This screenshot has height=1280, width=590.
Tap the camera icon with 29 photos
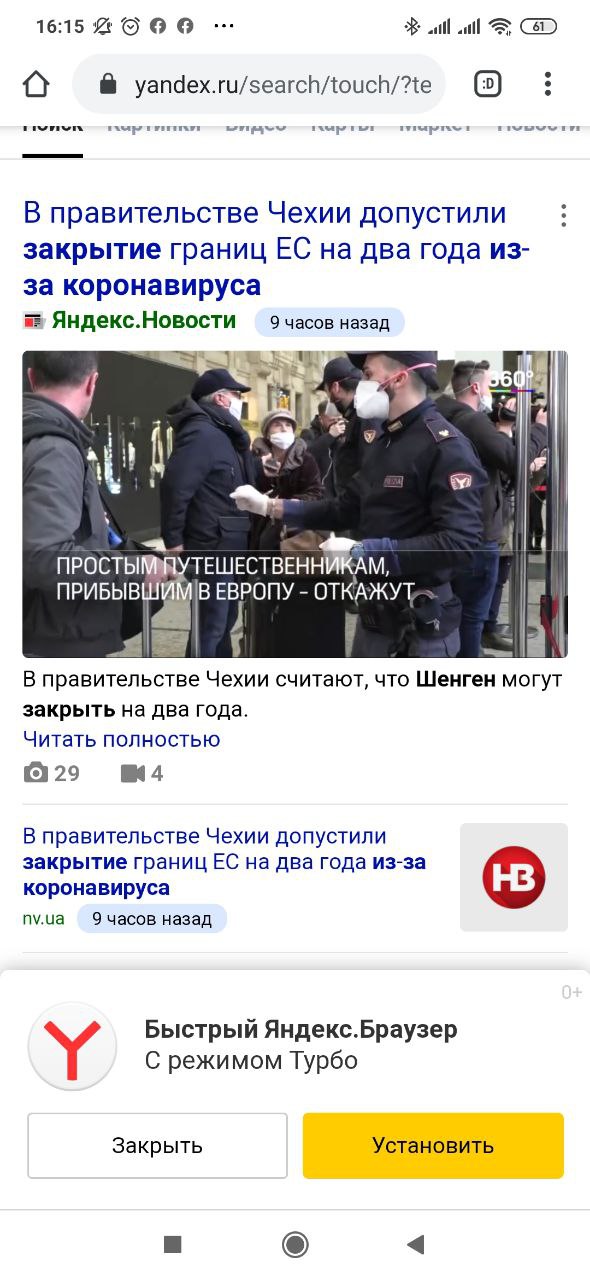tap(36, 773)
